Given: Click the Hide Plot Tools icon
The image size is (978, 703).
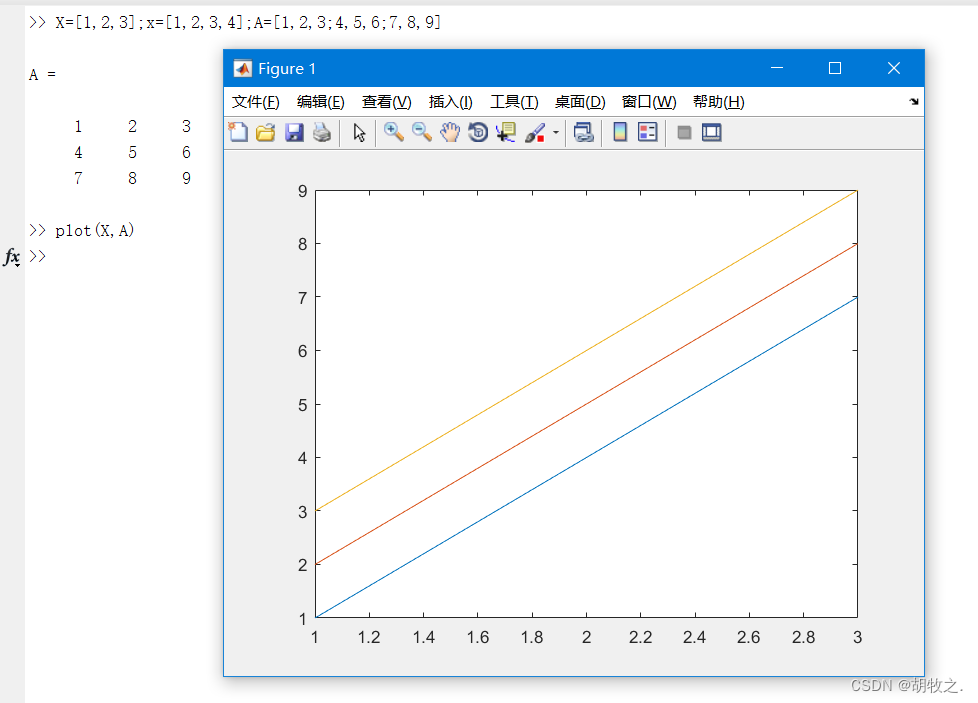Looking at the screenshot, I should (x=684, y=132).
